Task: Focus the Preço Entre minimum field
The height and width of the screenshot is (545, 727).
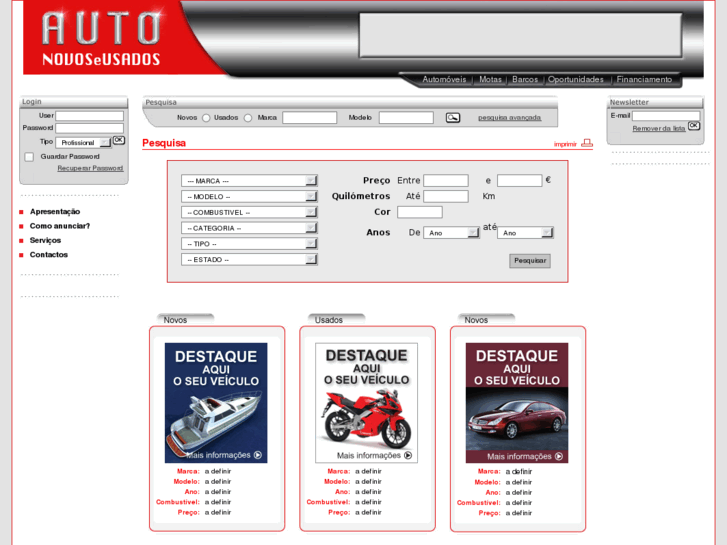Action: pyautogui.click(x=446, y=180)
